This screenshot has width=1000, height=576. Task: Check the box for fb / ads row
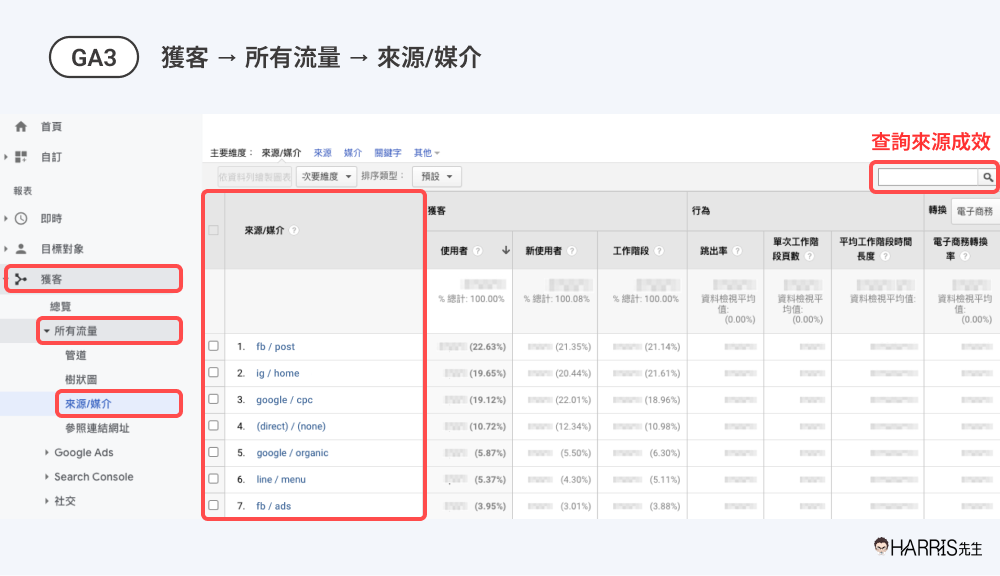coord(214,505)
